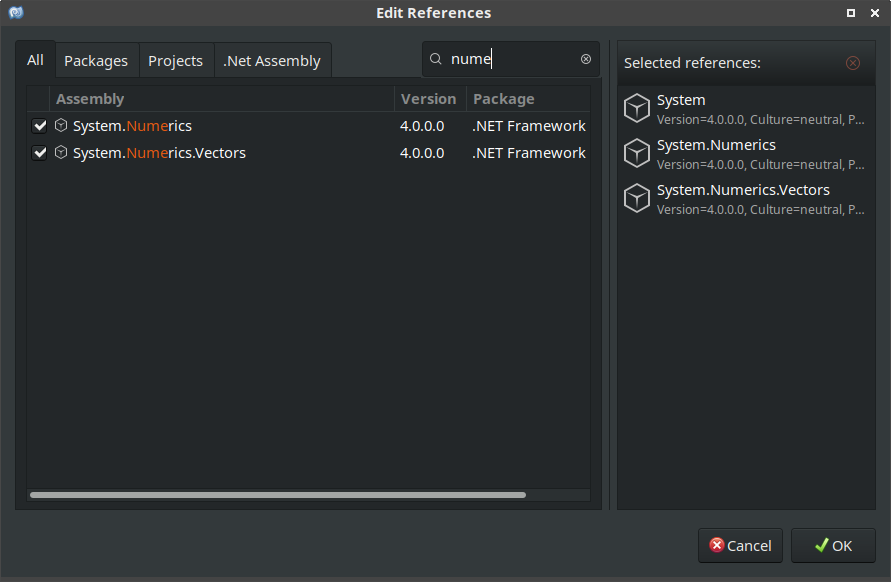Sort by the Version column header
Viewport: 891px width, 582px height.
[430, 99]
